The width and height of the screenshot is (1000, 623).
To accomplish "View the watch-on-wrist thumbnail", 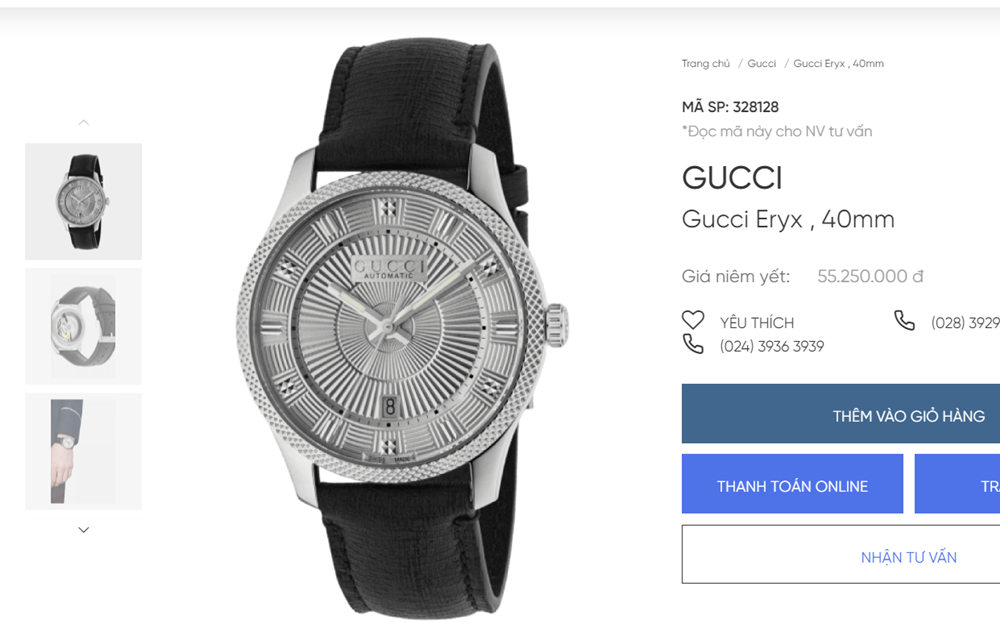I will pyautogui.click(x=83, y=451).
